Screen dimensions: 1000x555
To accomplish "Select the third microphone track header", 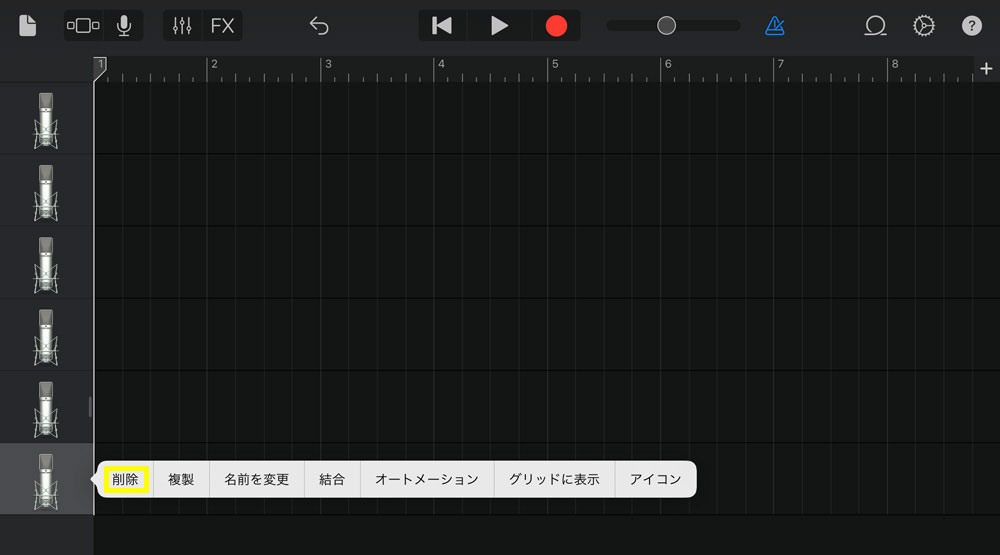I will click(46, 263).
